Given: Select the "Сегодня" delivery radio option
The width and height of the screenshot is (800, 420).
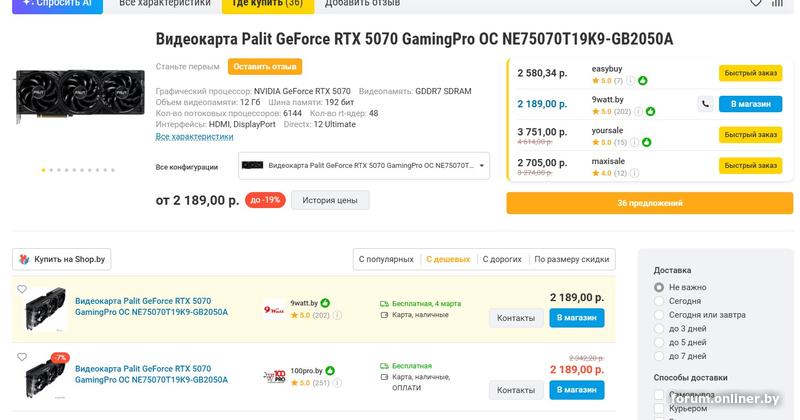Looking at the screenshot, I should click(659, 301).
